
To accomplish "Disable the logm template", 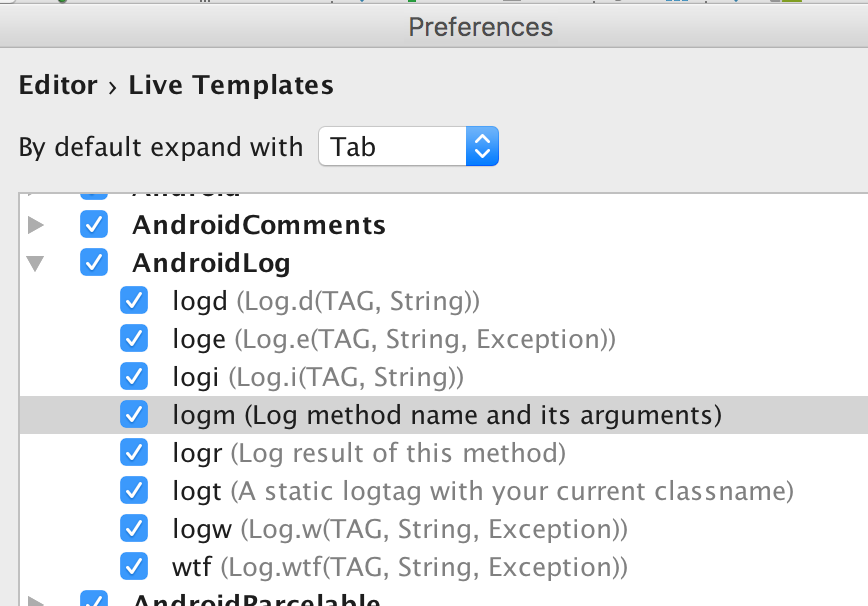I will coord(134,414).
